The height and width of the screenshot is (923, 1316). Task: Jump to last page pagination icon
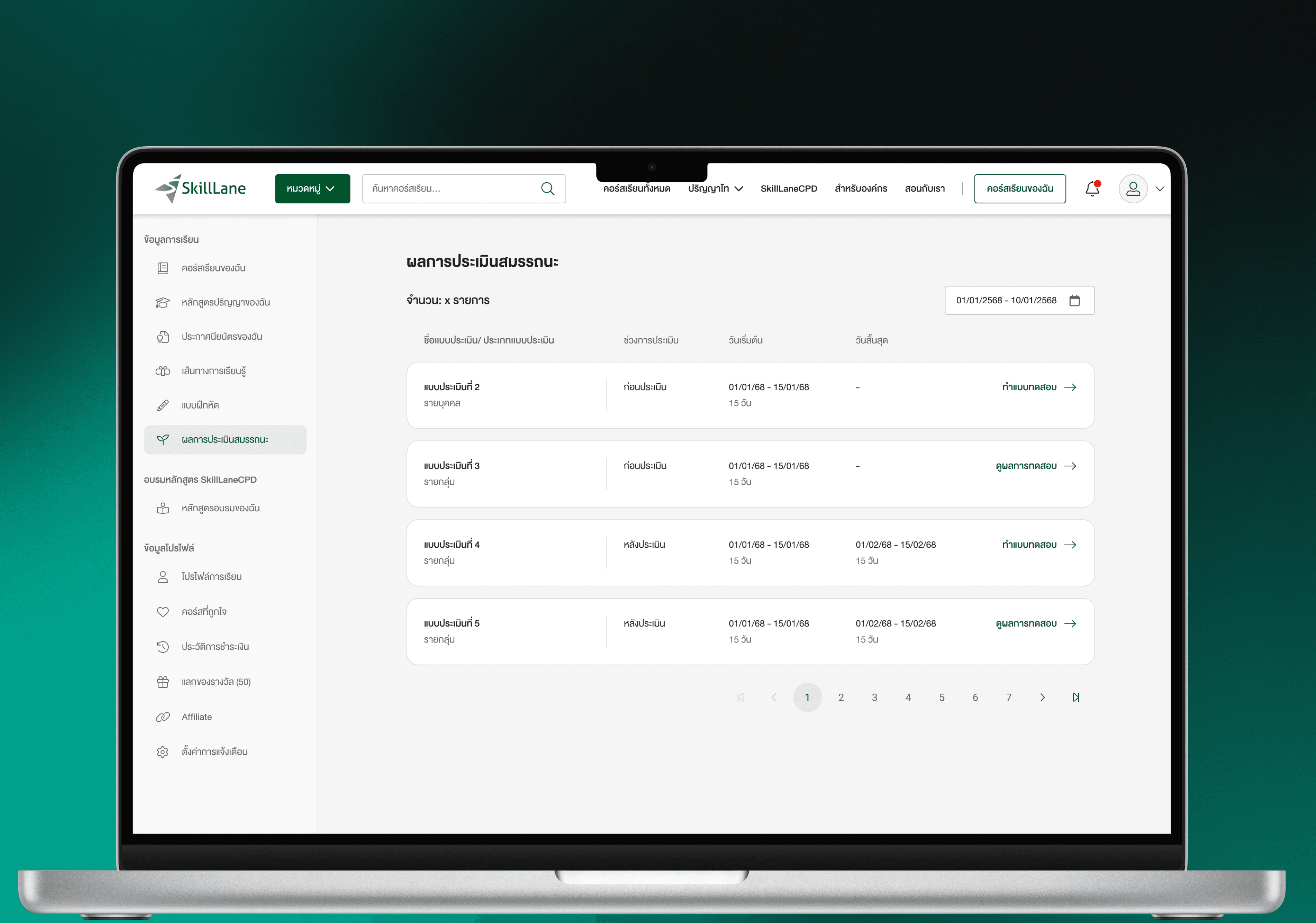coord(1076,697)
